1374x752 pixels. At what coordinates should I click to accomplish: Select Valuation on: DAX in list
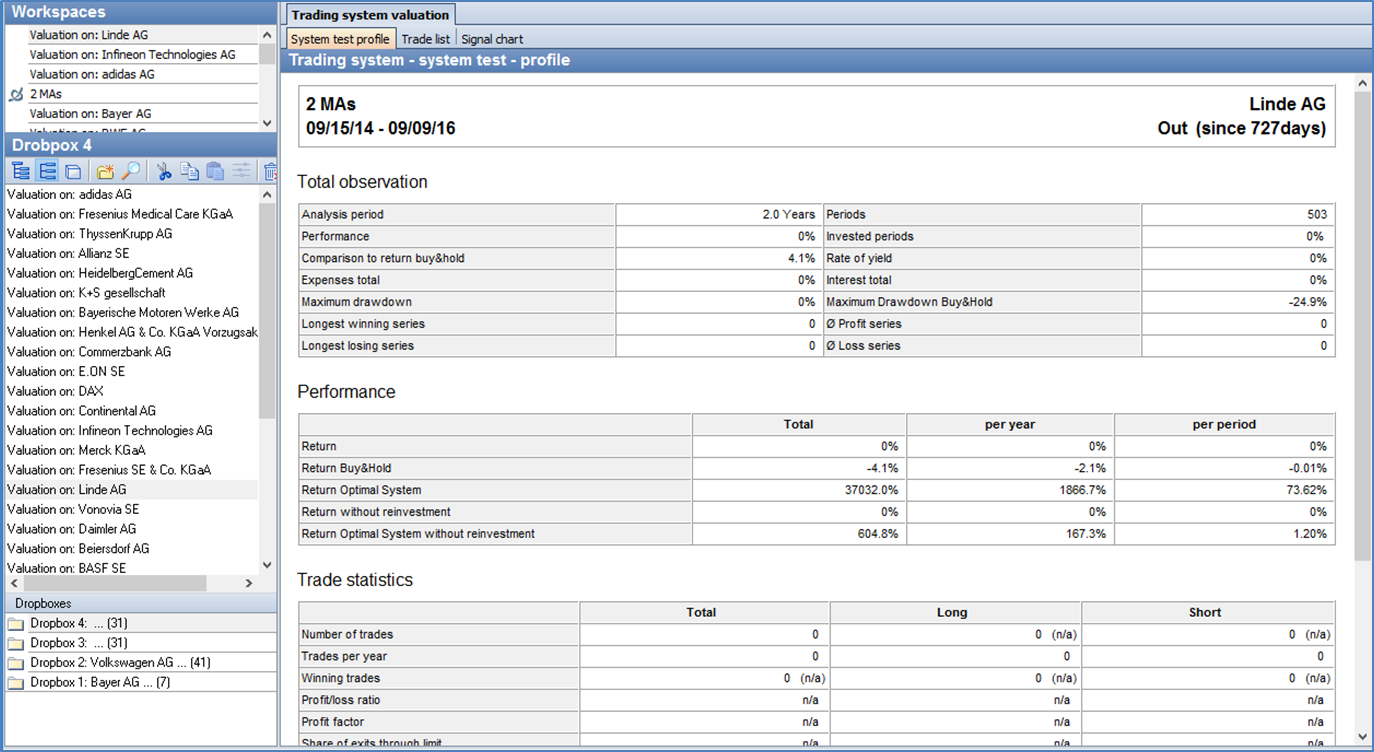point(55,391)
